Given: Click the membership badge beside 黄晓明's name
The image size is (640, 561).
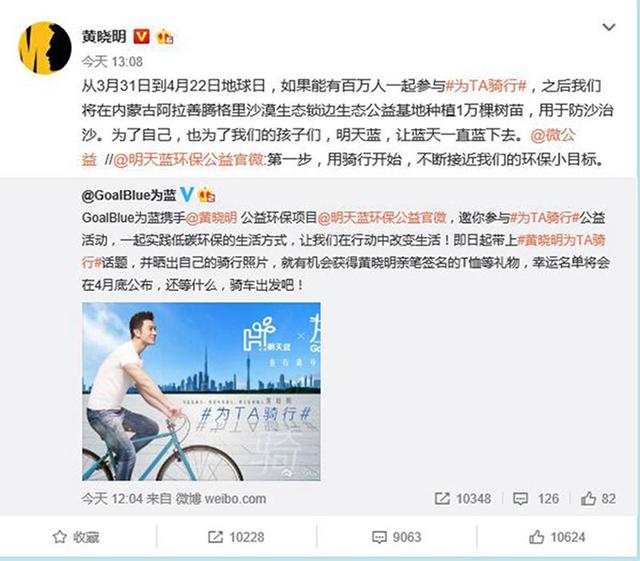Looking at the screenshot, I should pyautogui.click(x=165, y=37).
